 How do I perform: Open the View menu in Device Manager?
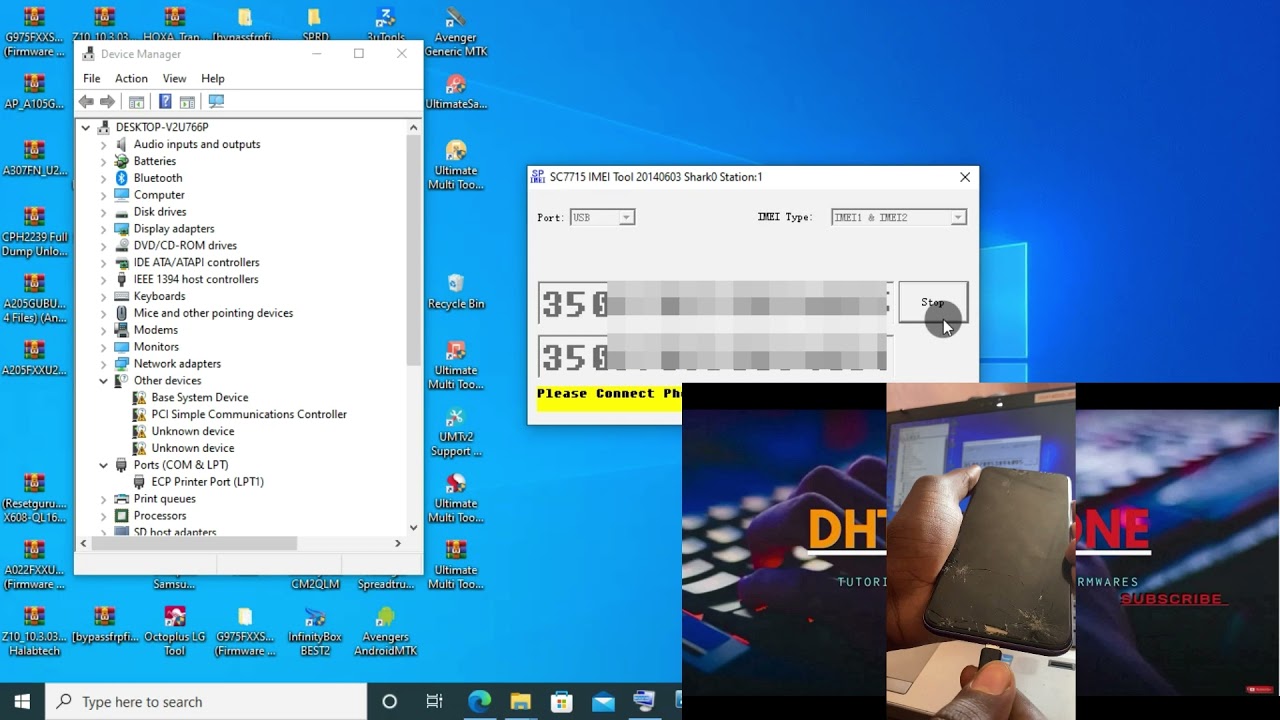[x=174, y=78]
